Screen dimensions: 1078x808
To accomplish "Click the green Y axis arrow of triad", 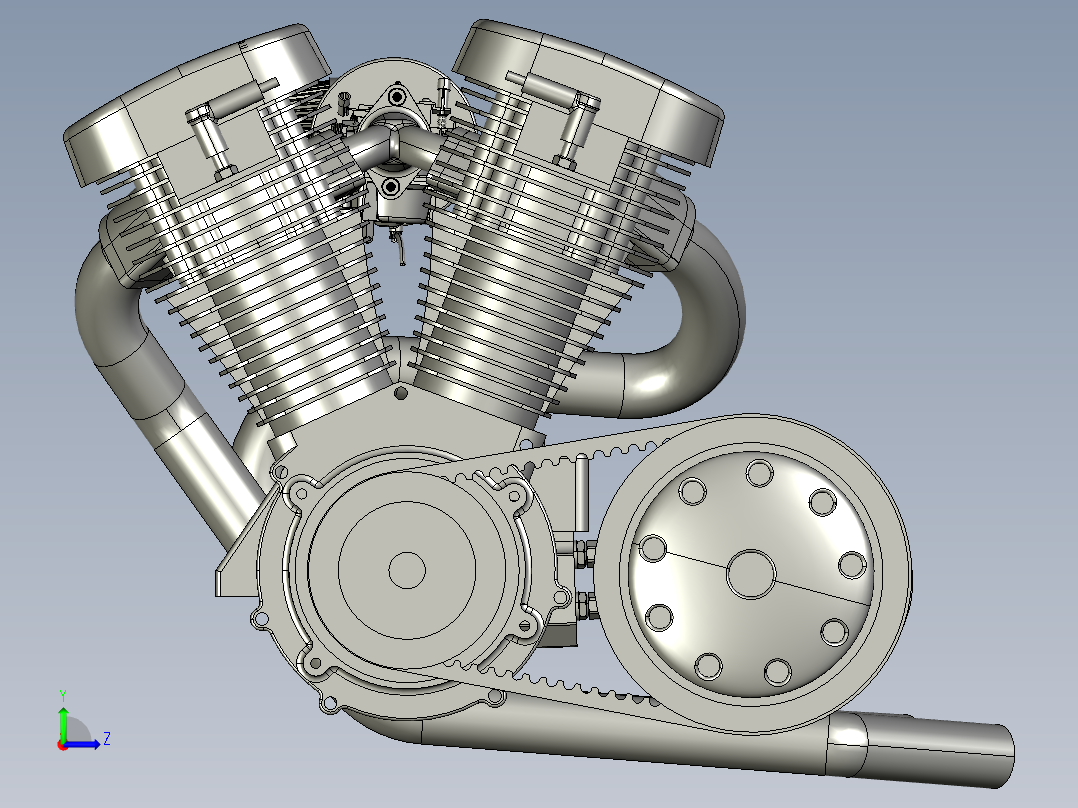I will [x=63, y=723].
